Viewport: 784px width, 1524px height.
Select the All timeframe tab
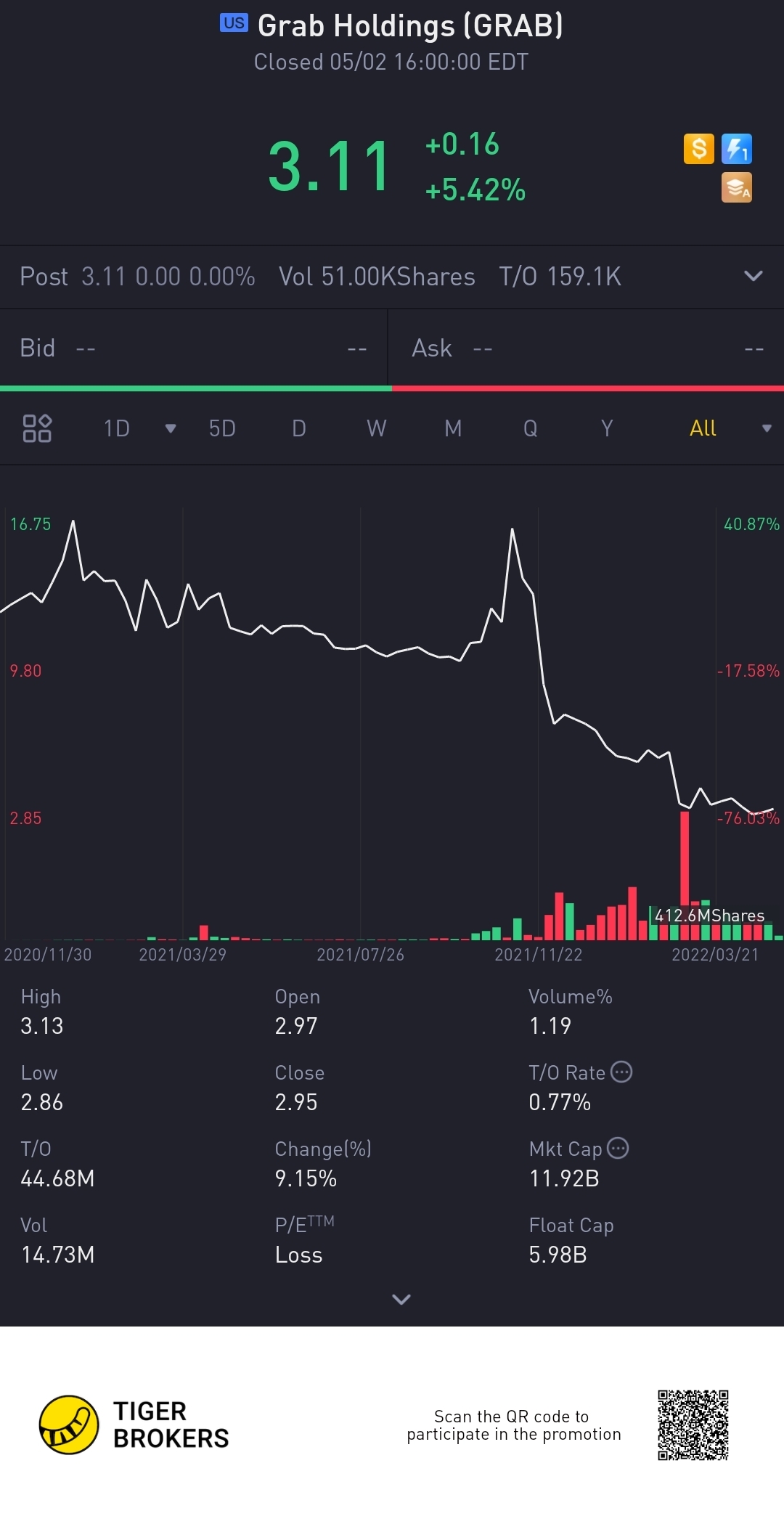(703, 428)
